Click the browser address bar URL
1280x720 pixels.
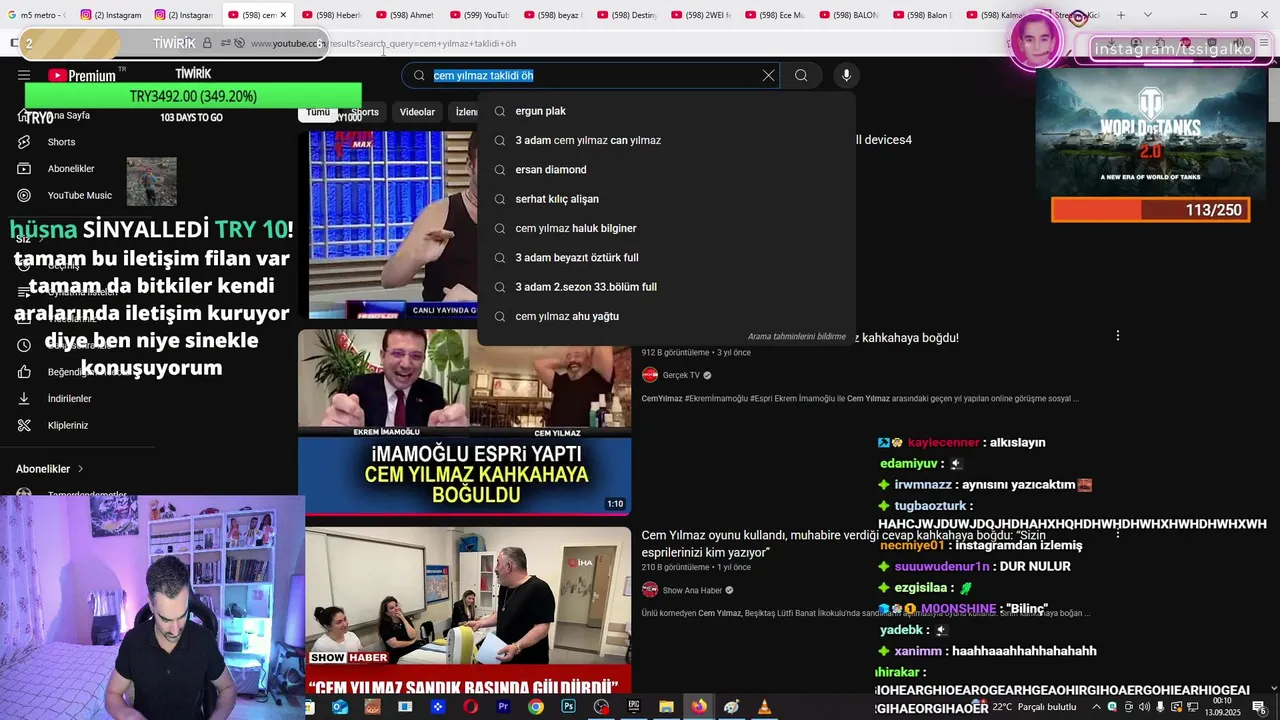coord(383,44)
